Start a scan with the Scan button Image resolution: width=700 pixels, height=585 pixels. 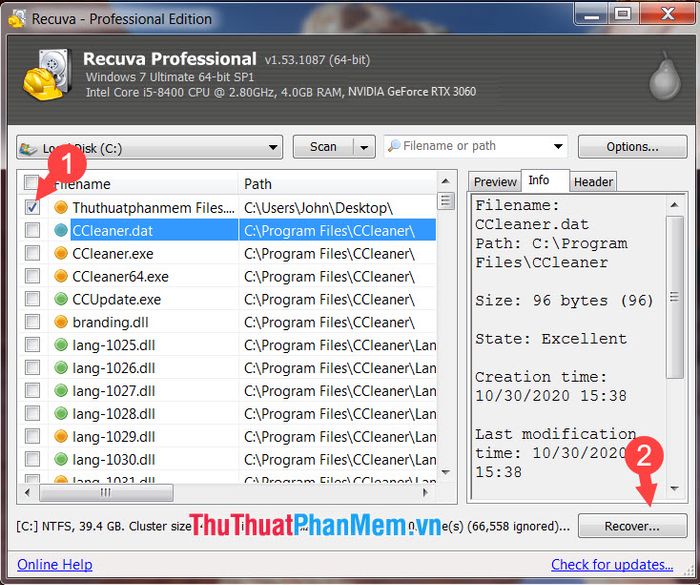click(323, 147)
